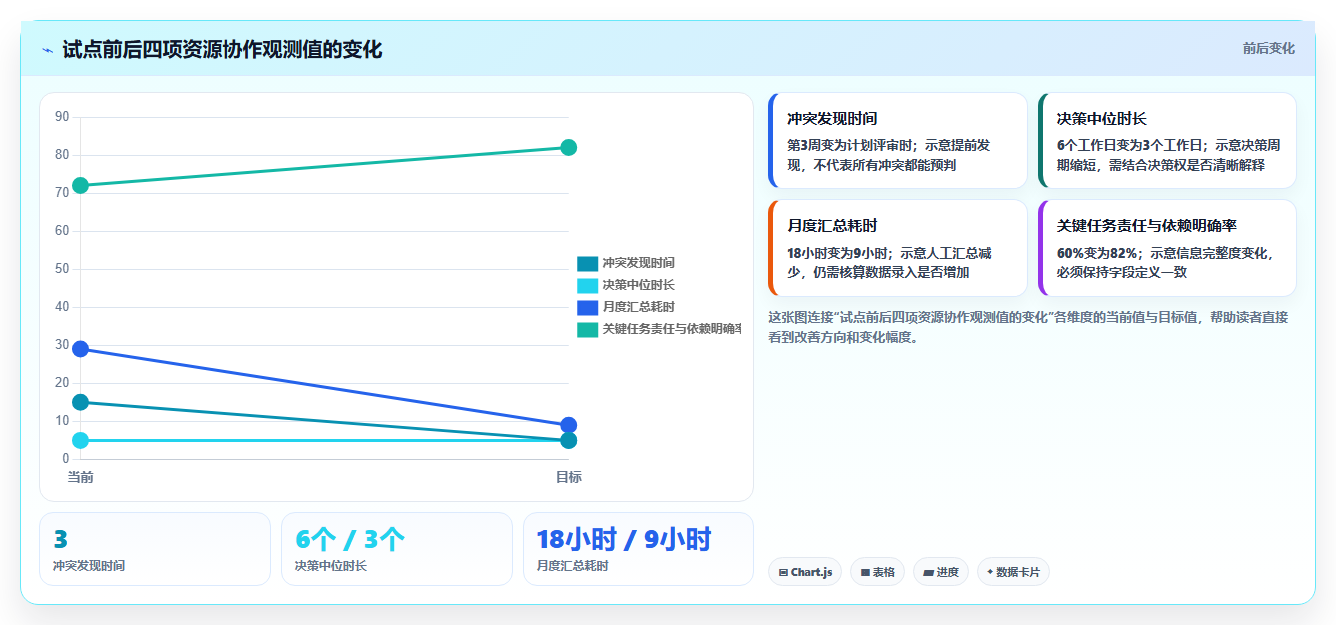Click legend label 关键任务责任与依赖明确率
Viewport: 1336px width, 625px height.
point(672,329)
